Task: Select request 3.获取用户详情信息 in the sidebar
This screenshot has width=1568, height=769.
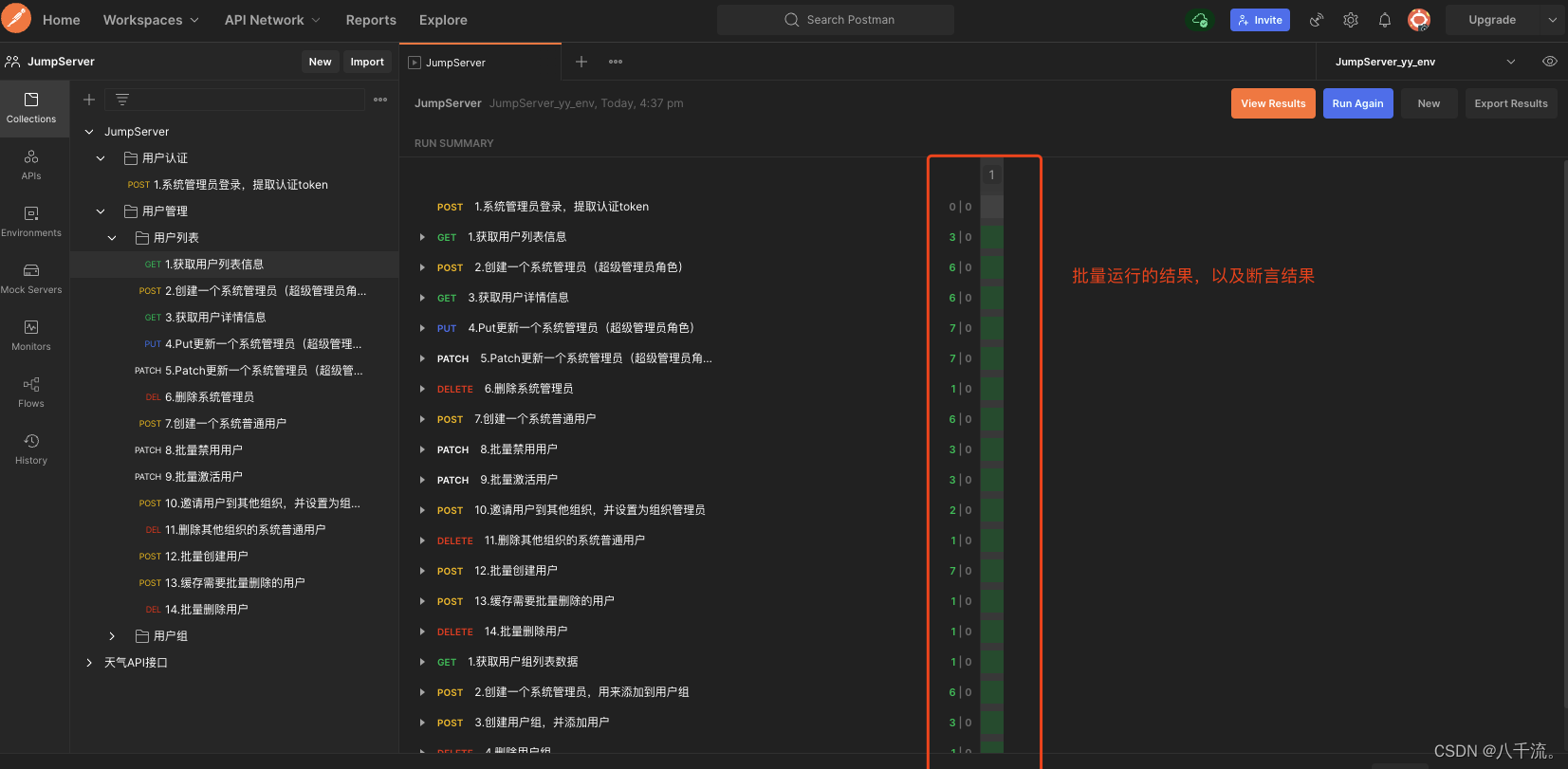Action: pos(233,318)
